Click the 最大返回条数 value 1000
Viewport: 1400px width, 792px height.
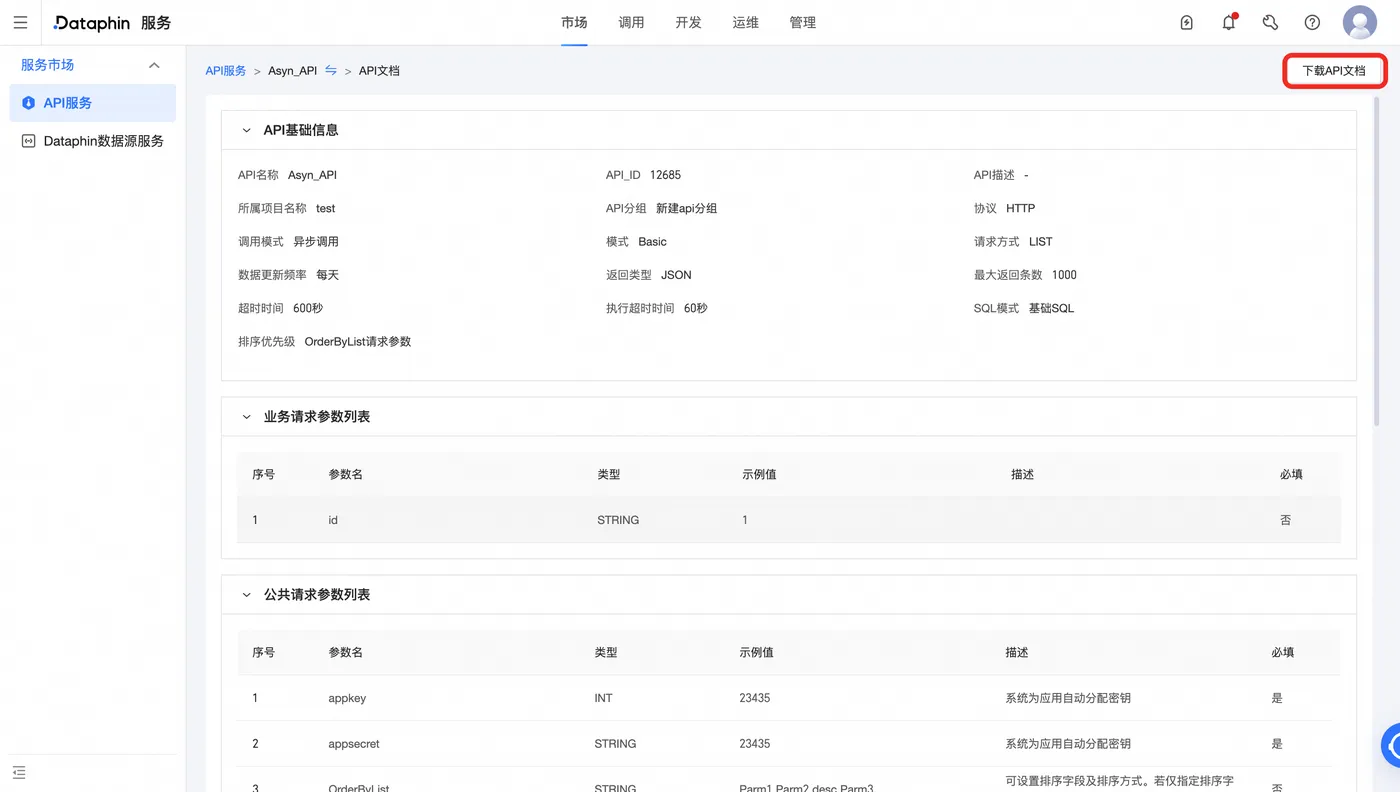(1064, 275)
